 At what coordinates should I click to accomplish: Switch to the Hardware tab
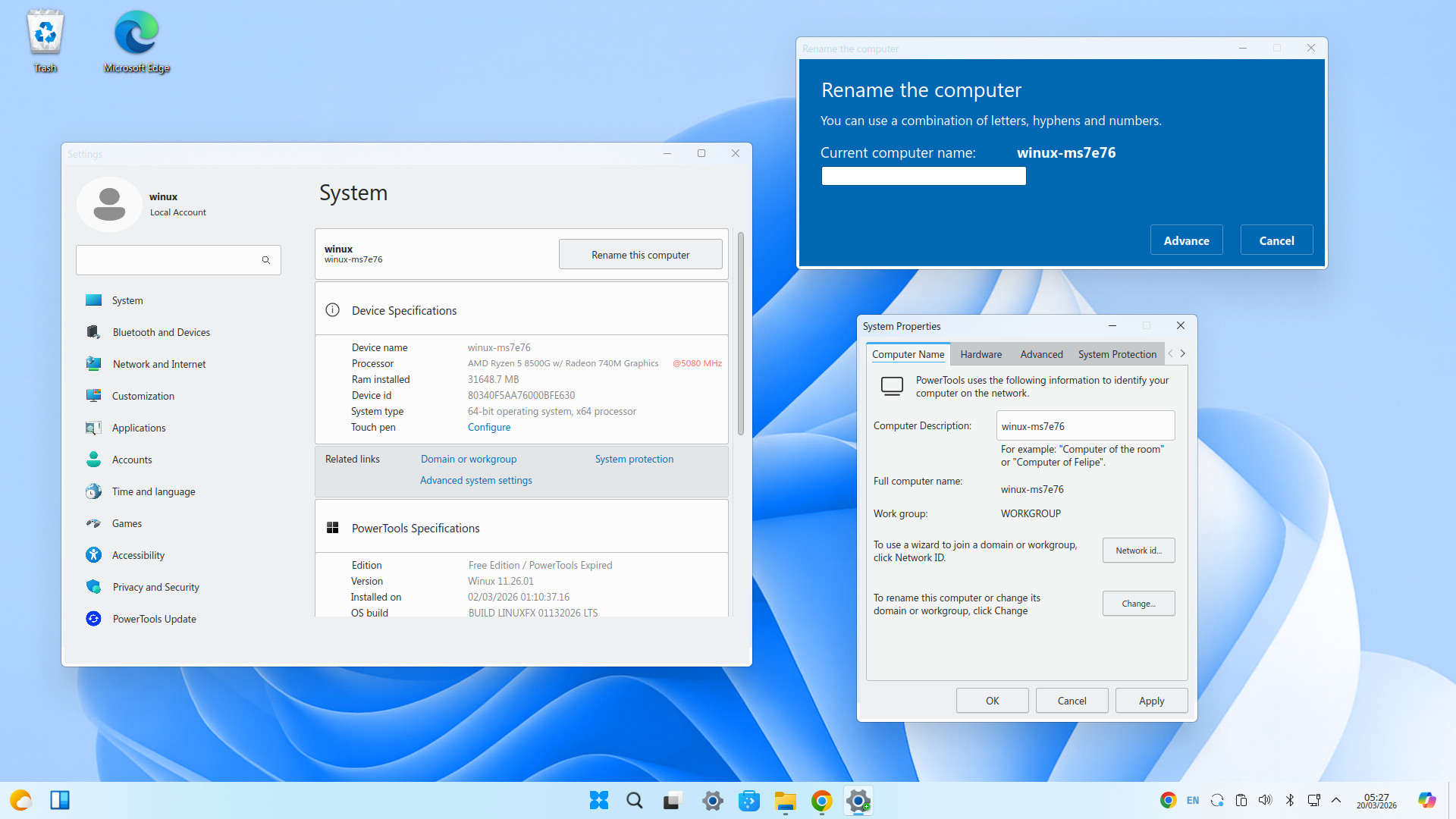981,354
